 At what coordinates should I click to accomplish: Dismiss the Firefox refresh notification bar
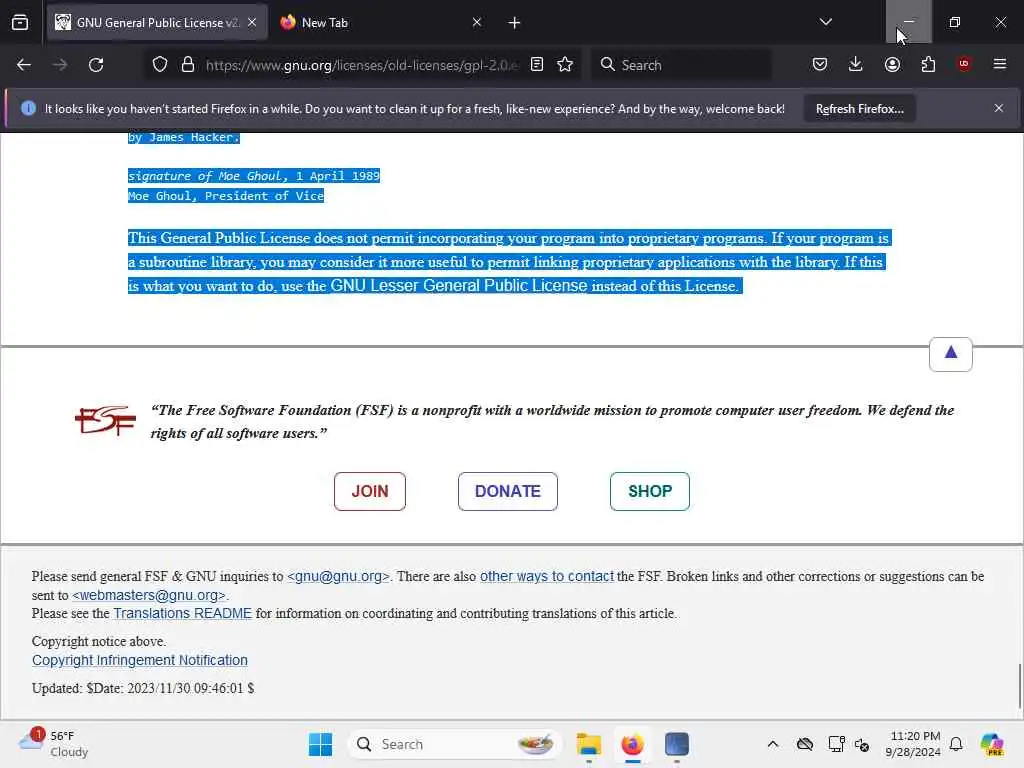coord(999,108)
